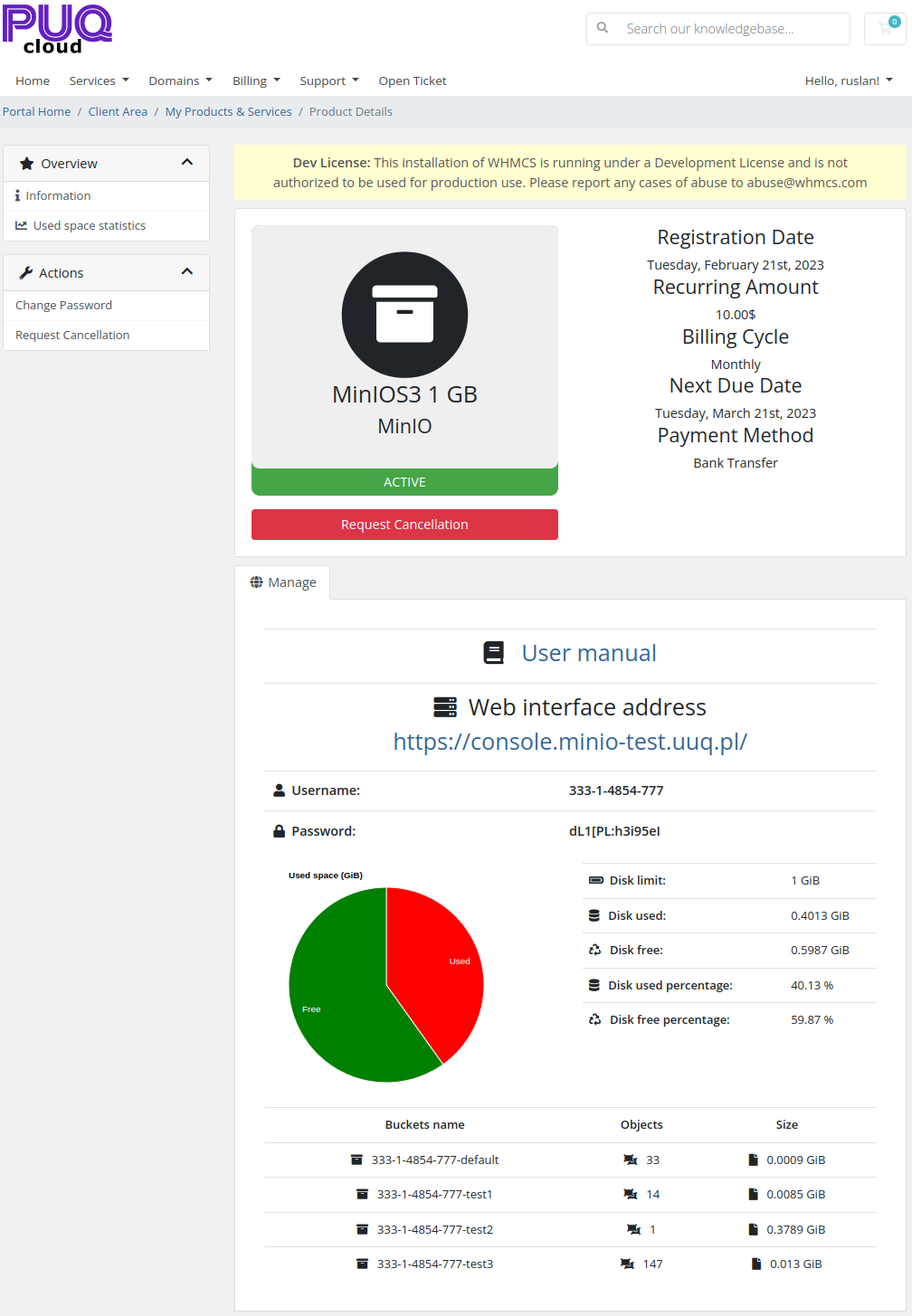Image resolution: width=912 pixels, height=1316 pixels.
Task: Click the bucket icon for 333-1-4854-777-test1
Action: pyautogui.click(x=362, y=1194)
